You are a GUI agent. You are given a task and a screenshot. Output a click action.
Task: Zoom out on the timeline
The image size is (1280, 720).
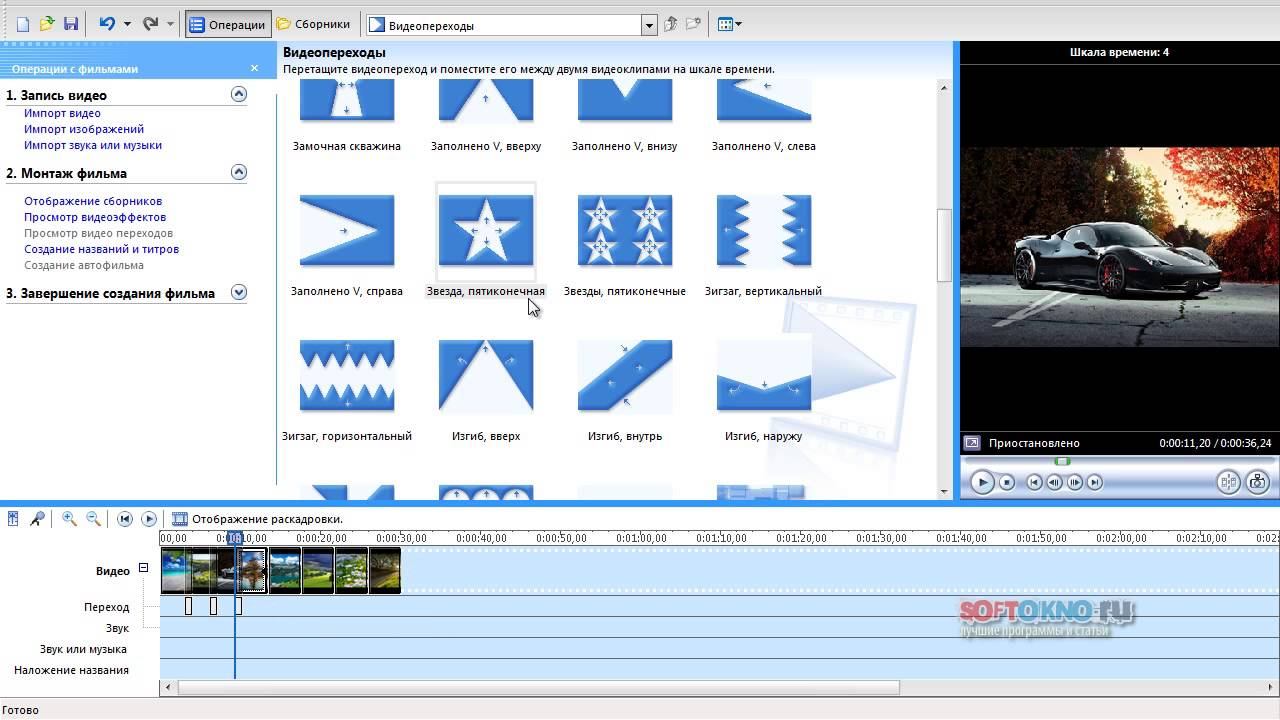pos(93,519)
